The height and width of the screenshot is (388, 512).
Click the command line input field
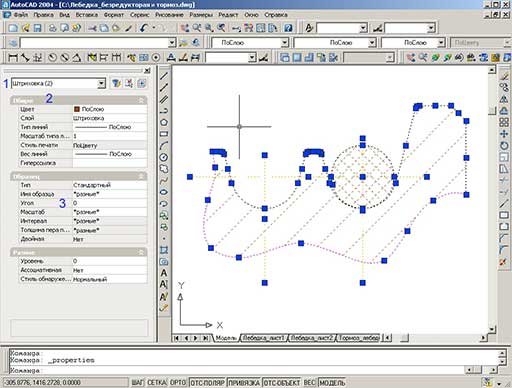[x=237, y=371]
